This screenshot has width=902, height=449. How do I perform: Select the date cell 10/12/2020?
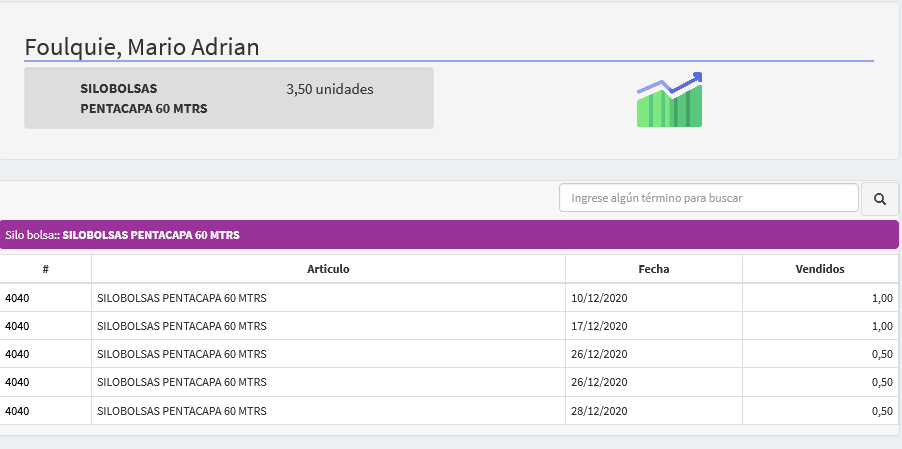tap(598, 298)
